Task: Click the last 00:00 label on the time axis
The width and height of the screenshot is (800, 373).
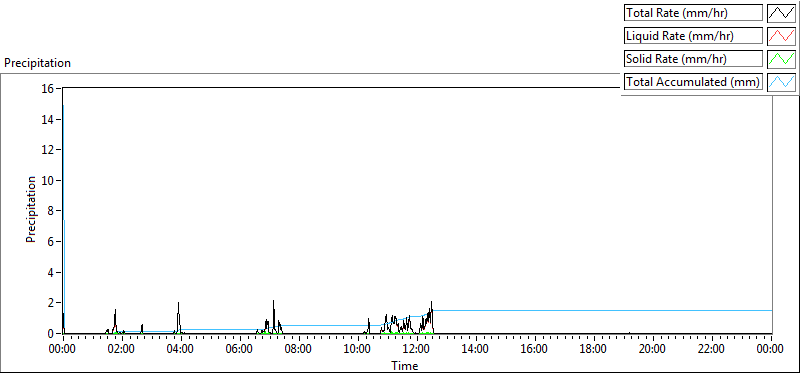Action: click(x=771, y=350)
